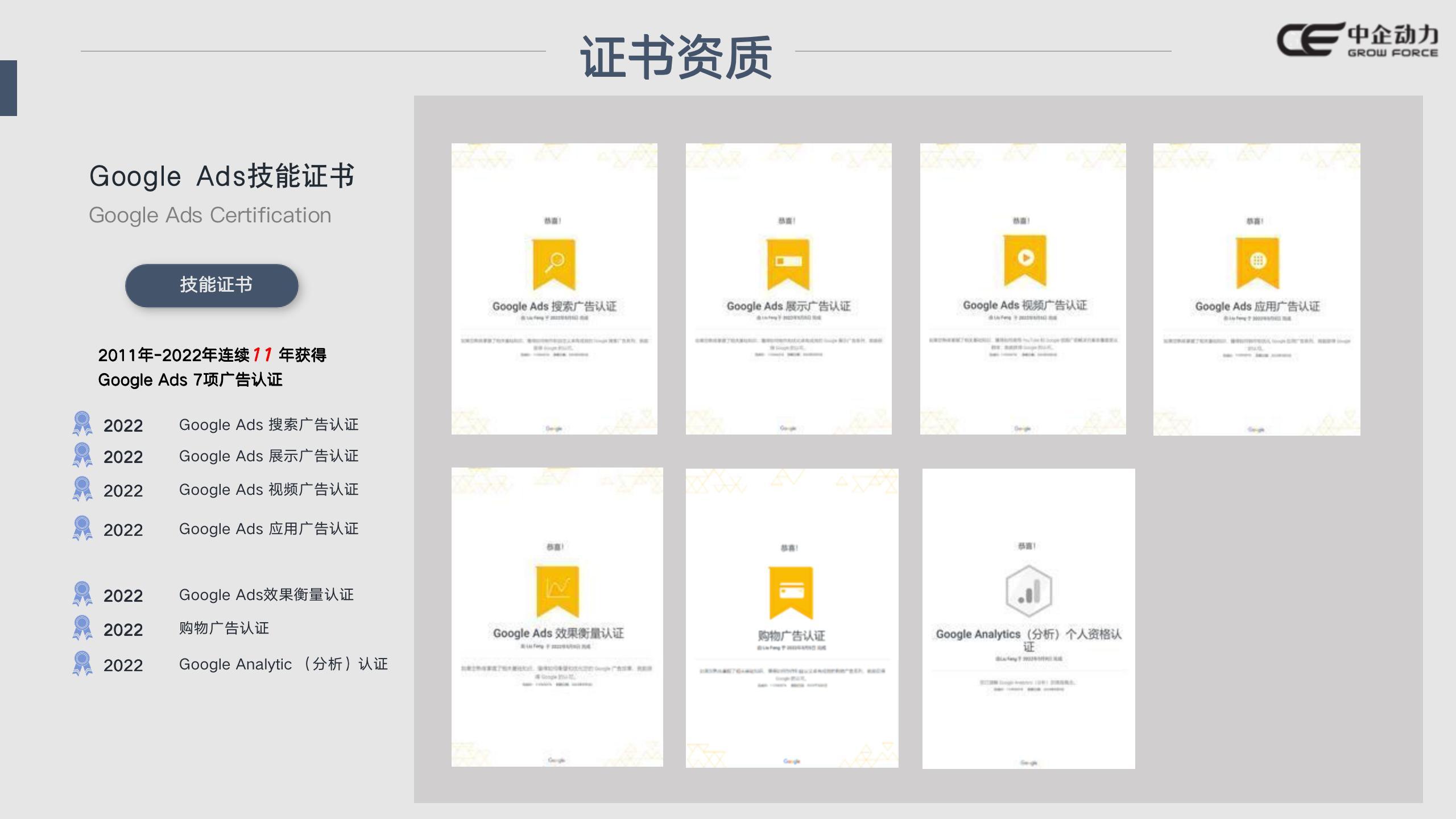Click the slide title '证书资质'
The width and height of the screenshot is (1456, 819).
click(676, 57)
